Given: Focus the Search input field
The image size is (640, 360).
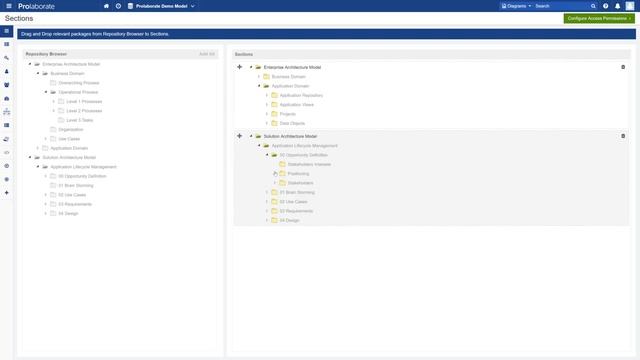Looking at the screenshot, I should [x=561, y=6].
